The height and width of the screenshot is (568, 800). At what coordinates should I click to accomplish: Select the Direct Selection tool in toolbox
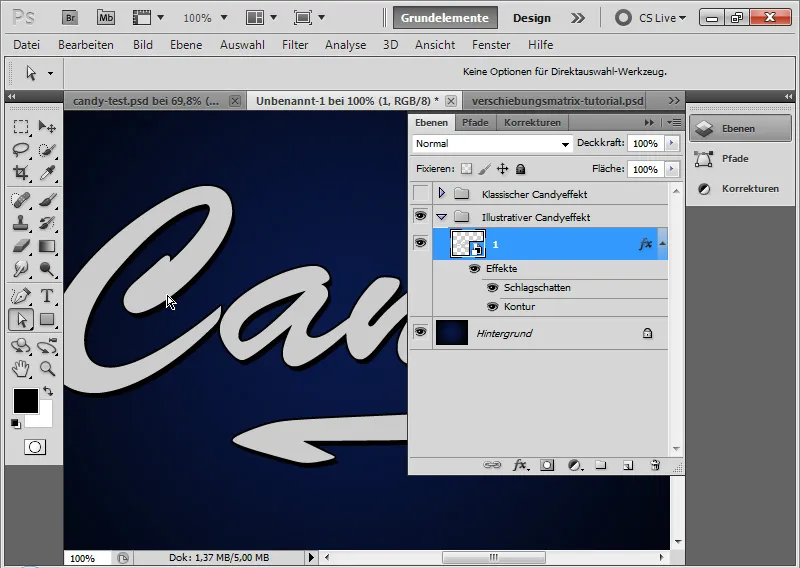tap(21, 319)
